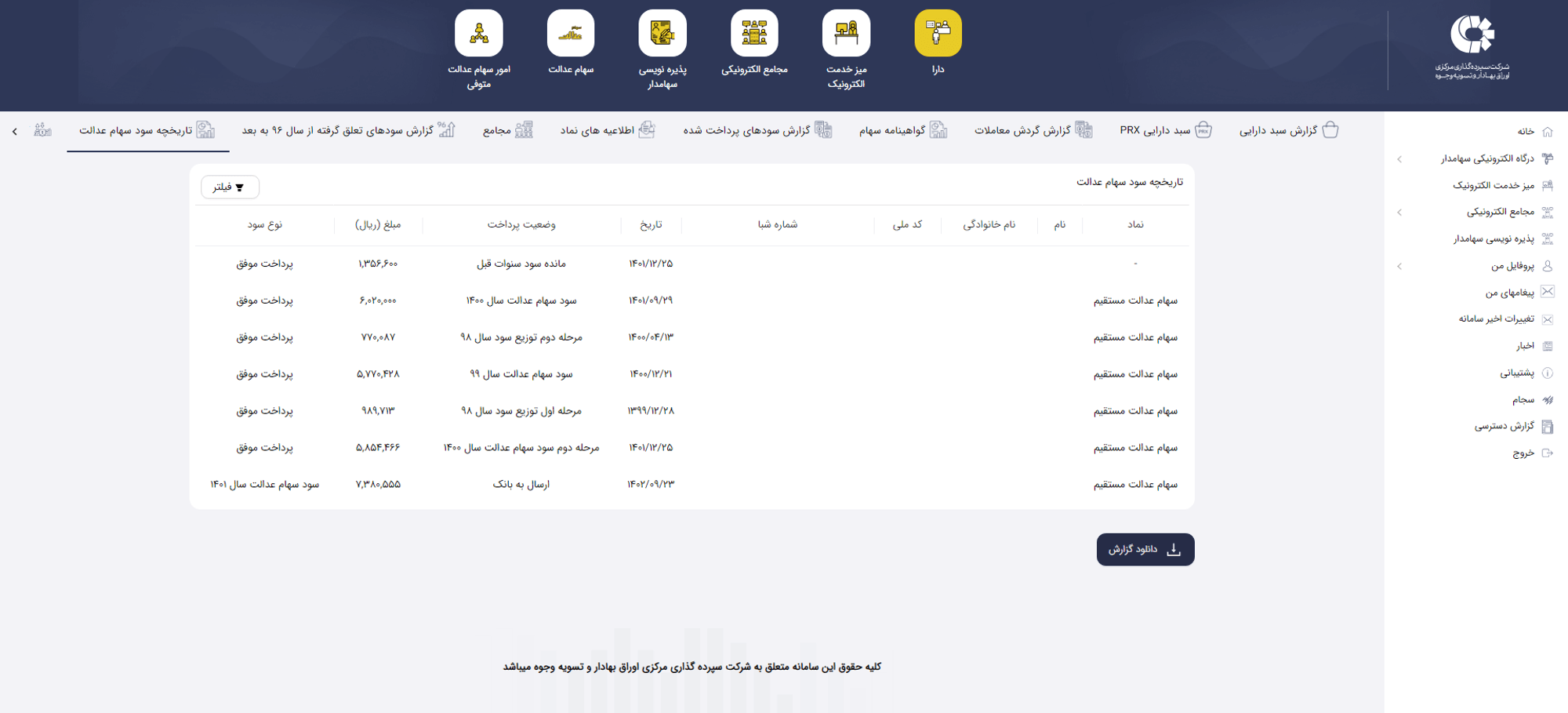Expand sidebar مجامع الکترونیکی submenu chevron

pyautogui.click(x=1399, y=213)
